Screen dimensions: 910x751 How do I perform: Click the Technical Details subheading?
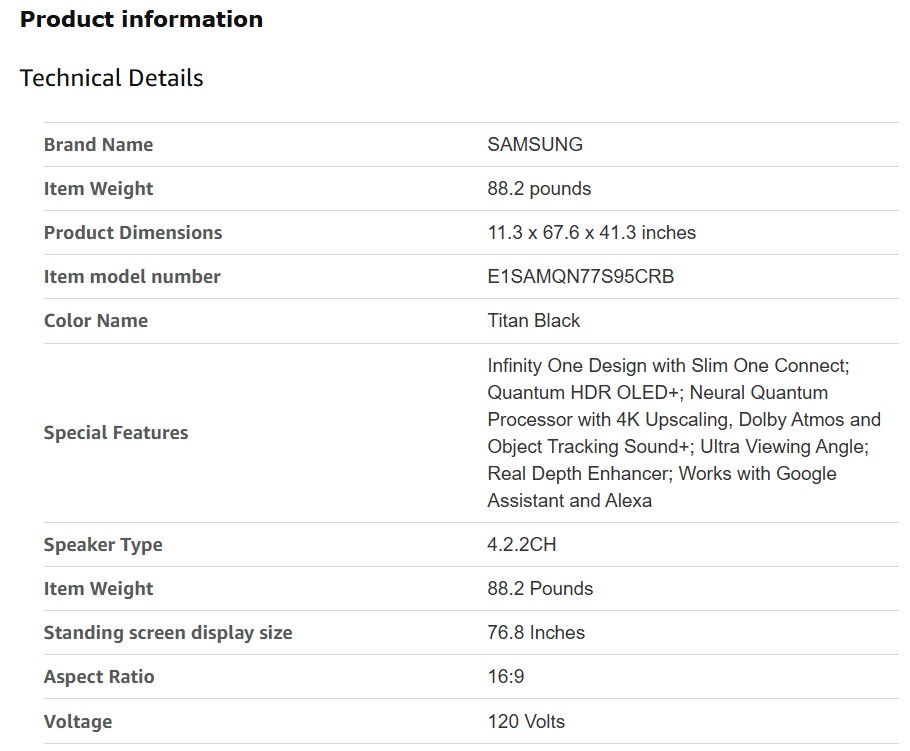111,78
